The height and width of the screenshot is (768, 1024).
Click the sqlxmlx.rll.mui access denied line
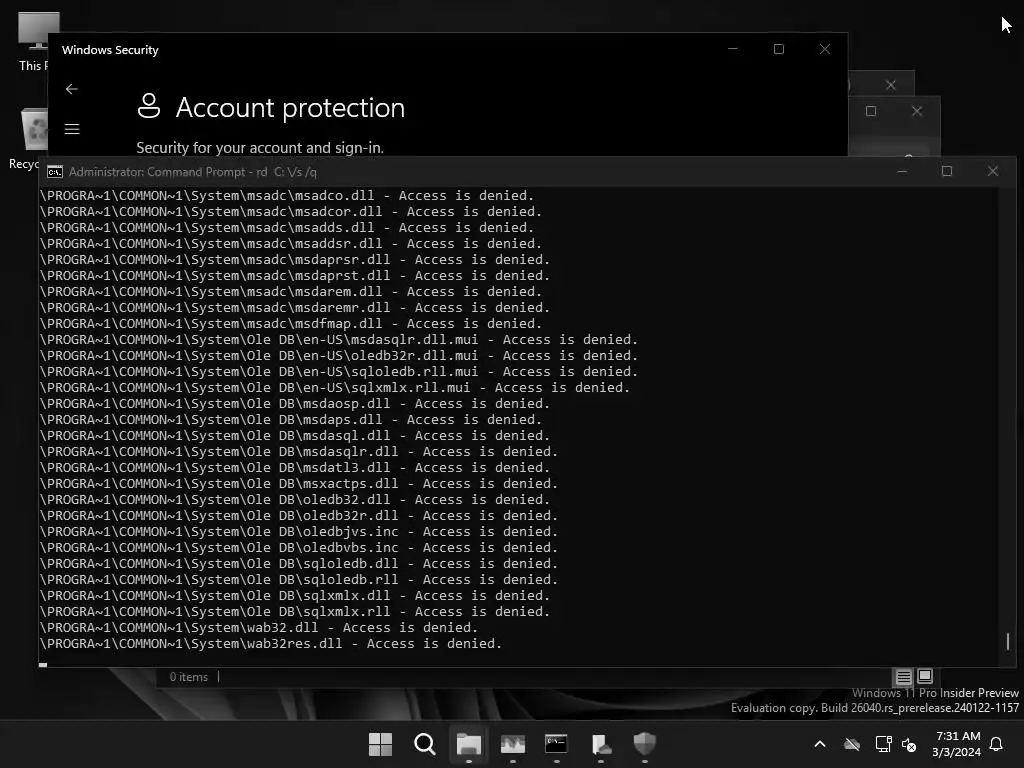334,387
